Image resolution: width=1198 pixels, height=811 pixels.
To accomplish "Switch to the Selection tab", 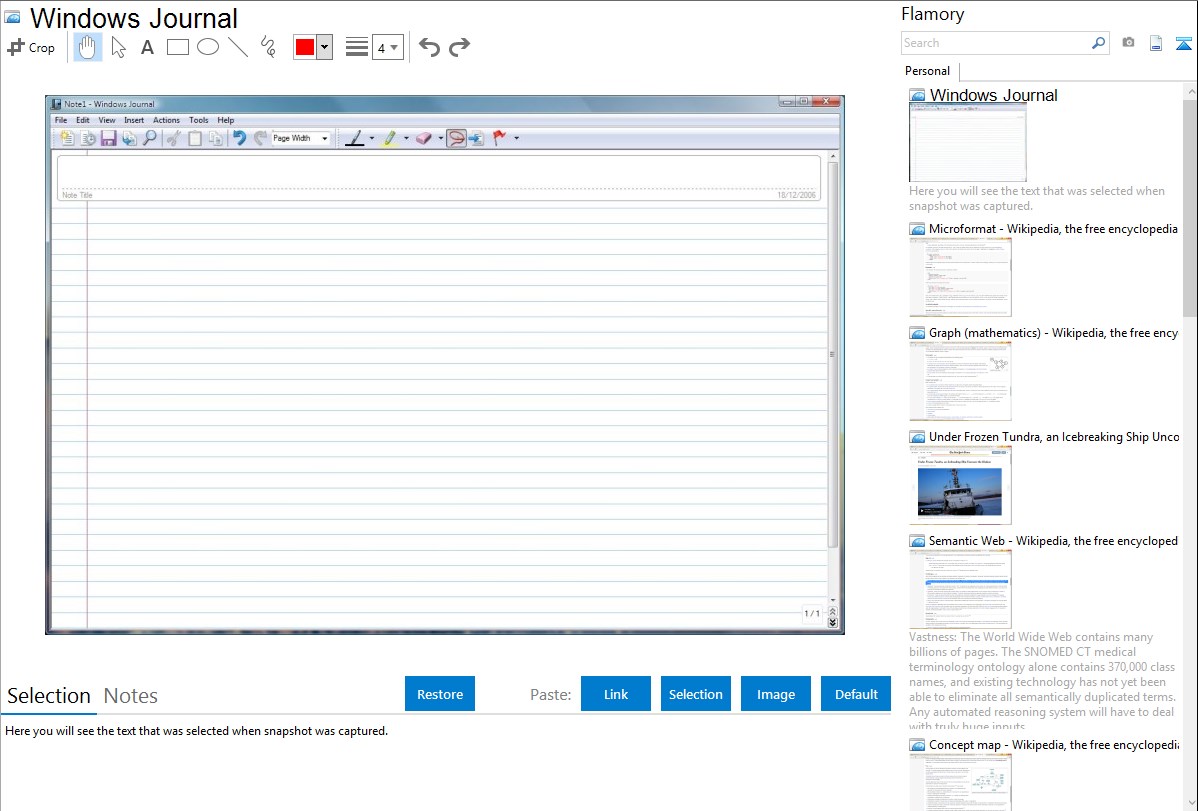I will click(x=49, y=696).
